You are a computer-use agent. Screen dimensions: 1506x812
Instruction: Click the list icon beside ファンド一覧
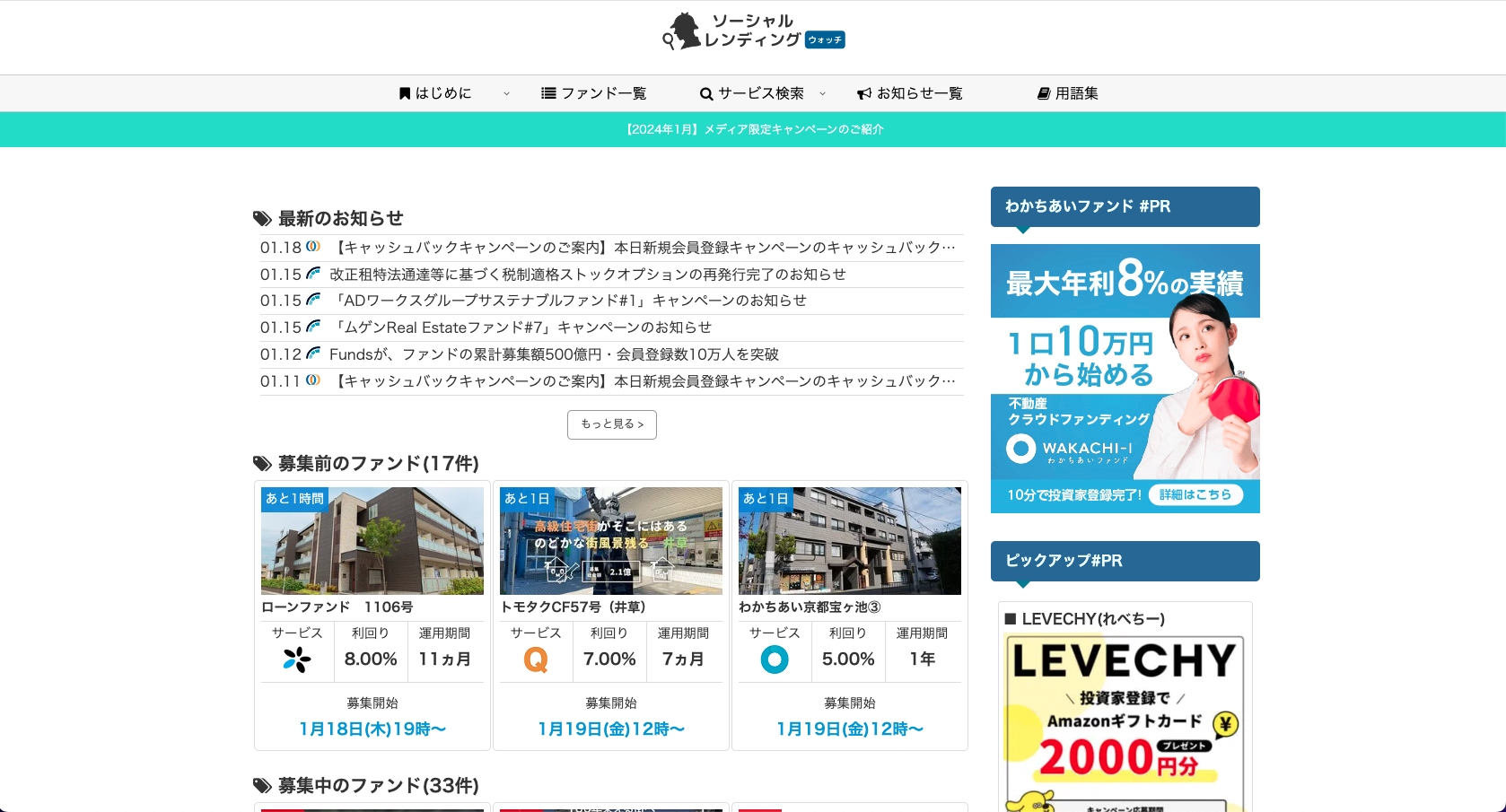[x=548, y=93]
